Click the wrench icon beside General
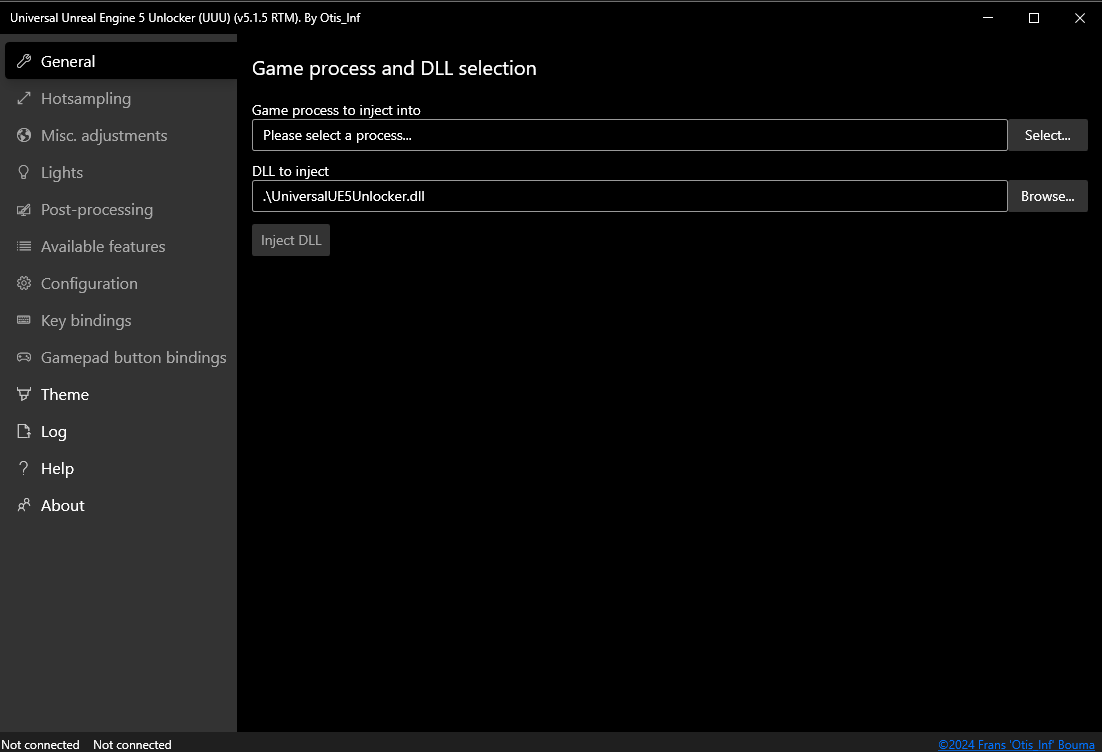 click(24, 61)
